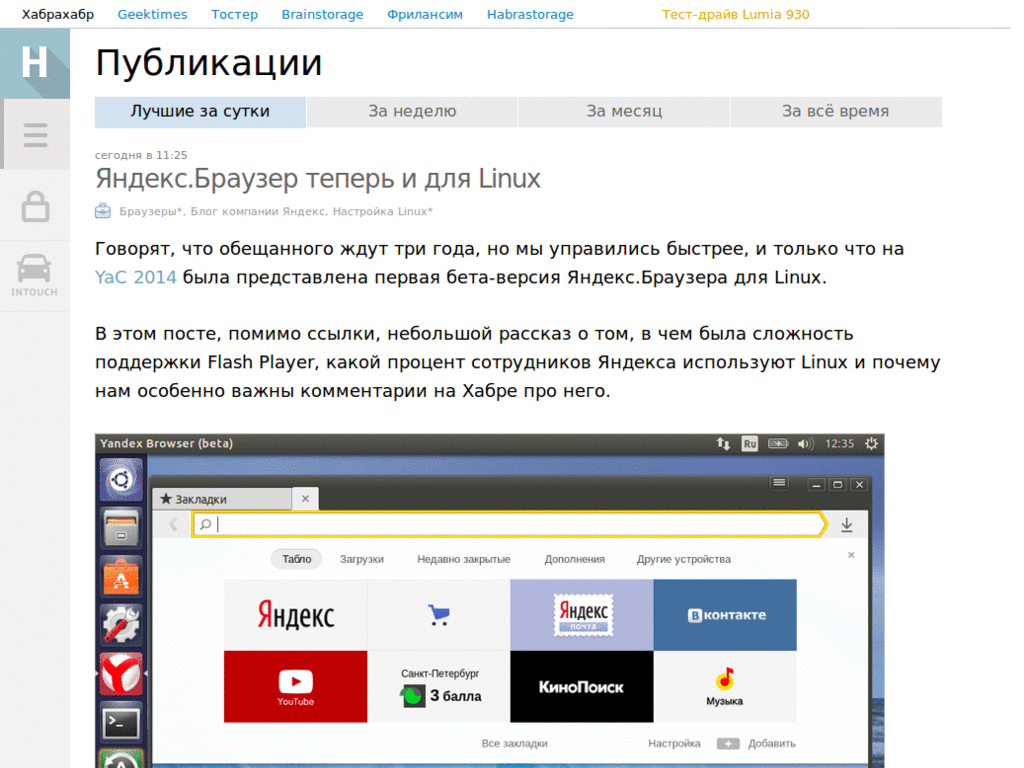Open the Тостер link

tap(234, 14)
